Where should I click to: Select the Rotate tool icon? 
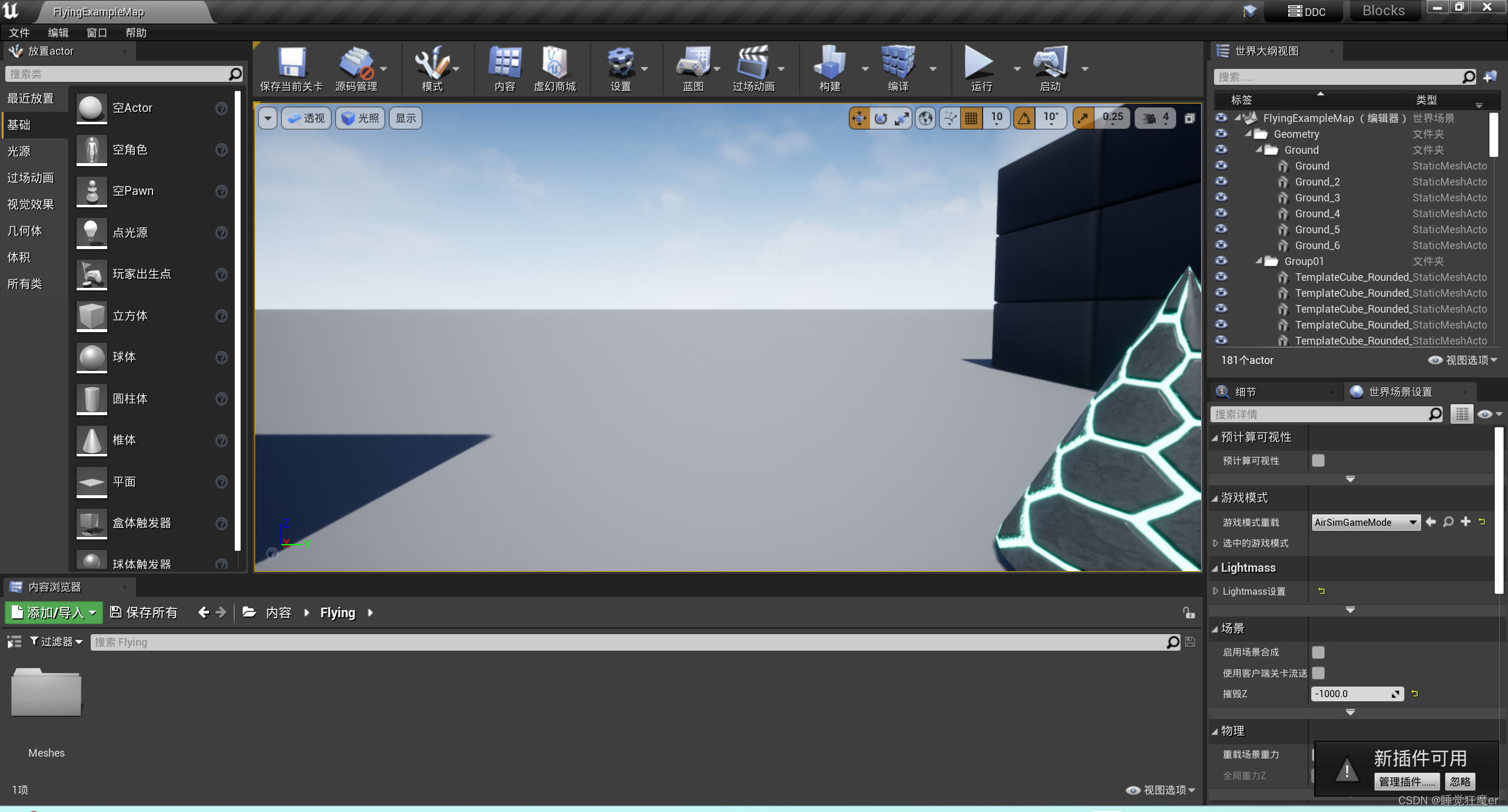880,118
